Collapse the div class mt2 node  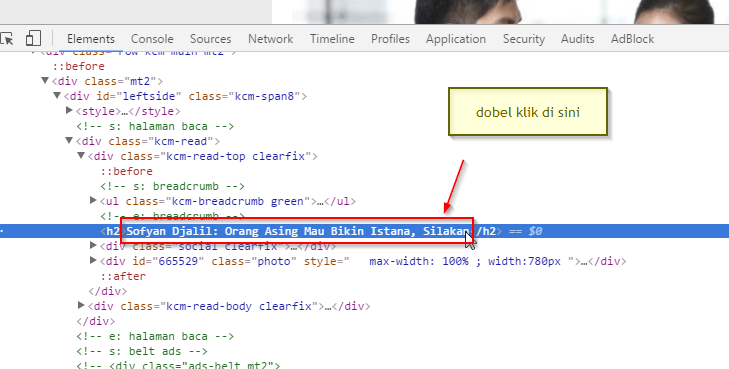click(45, 80)
